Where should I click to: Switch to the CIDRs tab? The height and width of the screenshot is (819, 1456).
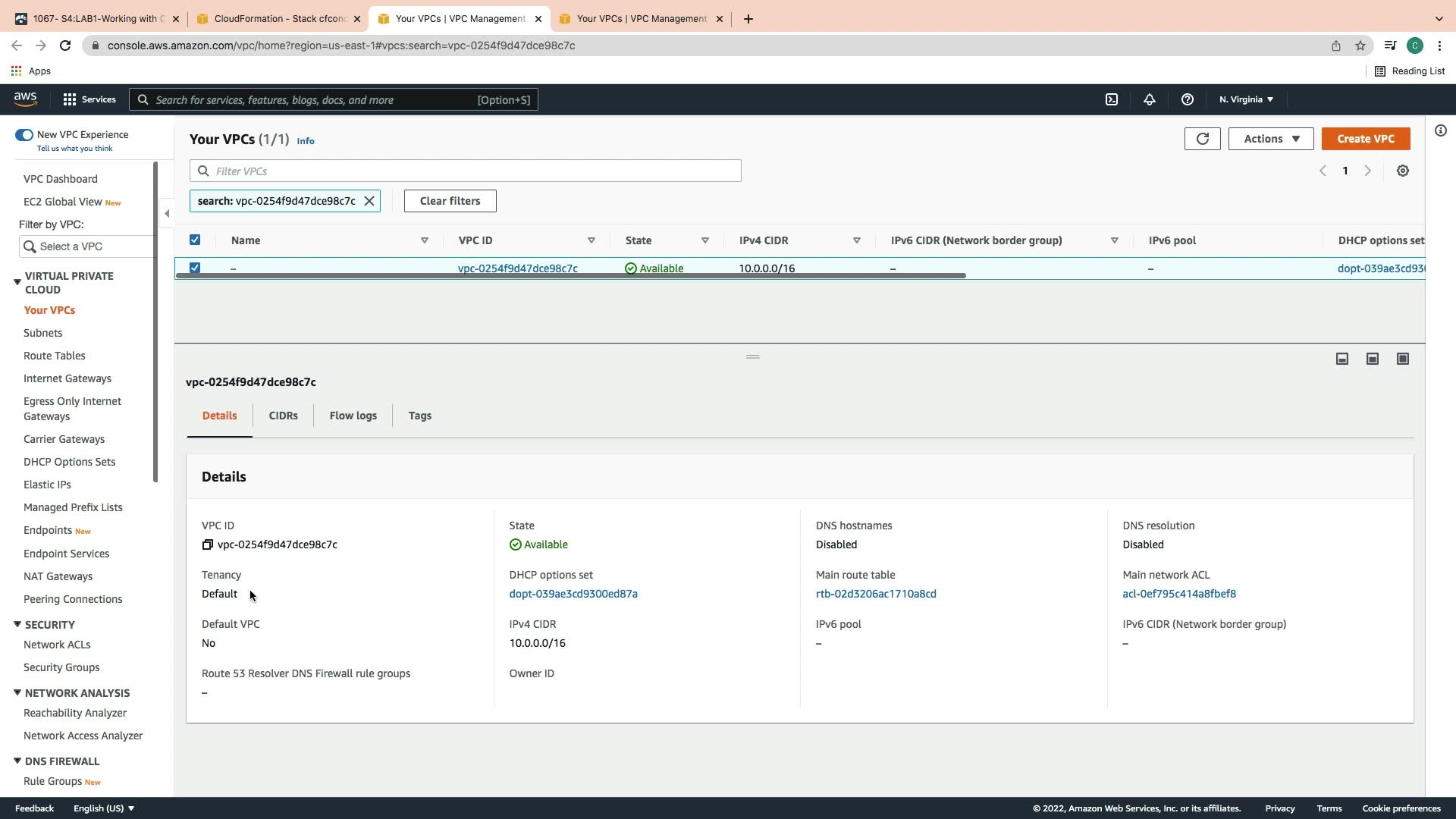tap(283, 416)
